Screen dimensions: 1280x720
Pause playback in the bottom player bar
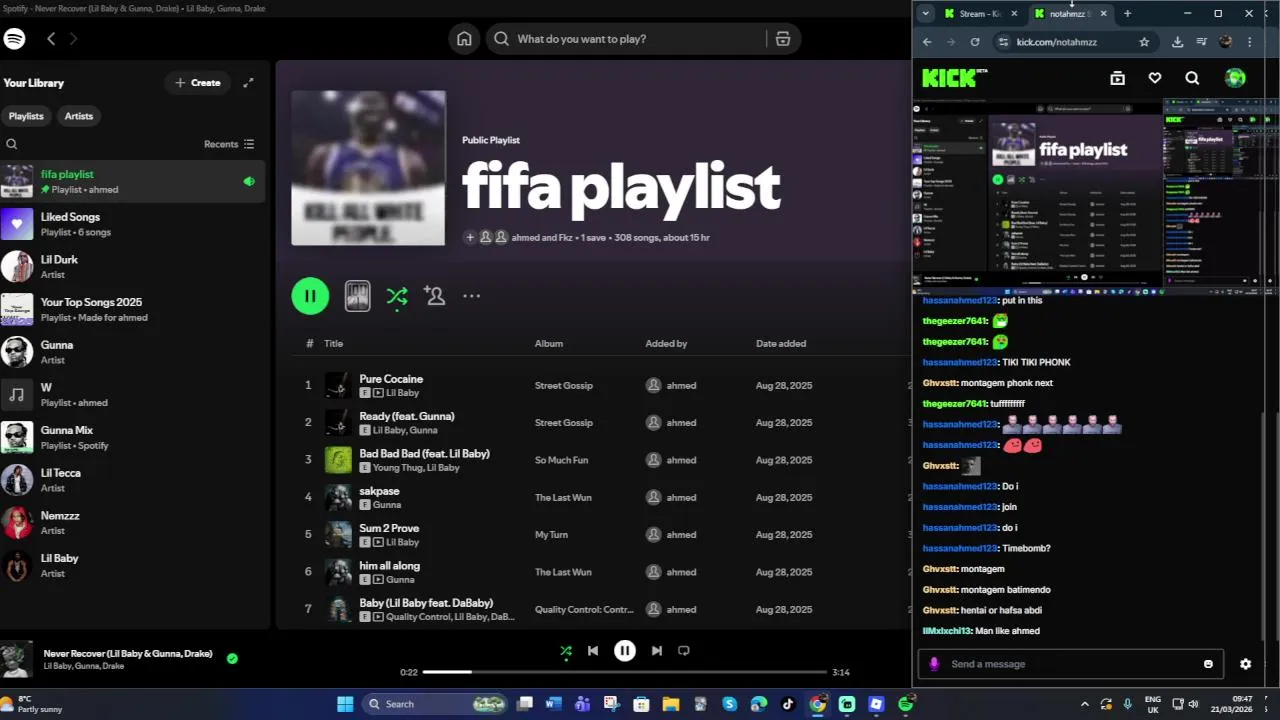click(625, 651)
